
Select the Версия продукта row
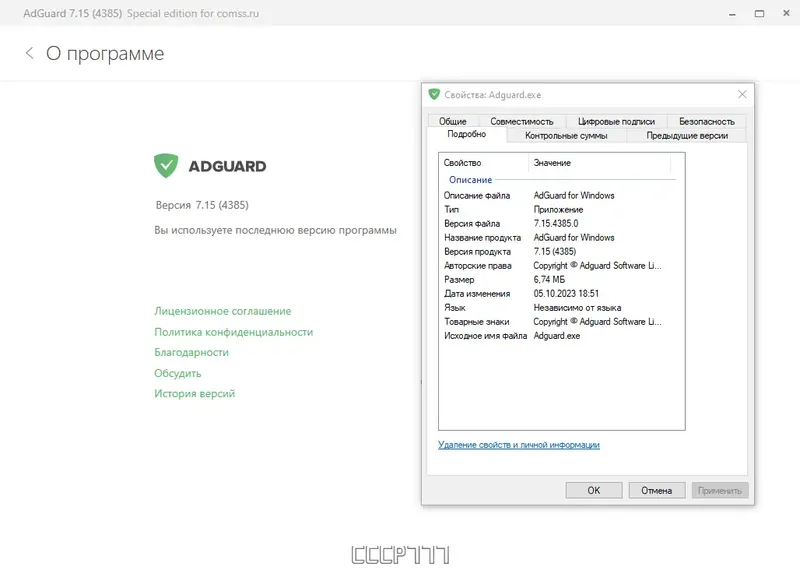(561, 252)
